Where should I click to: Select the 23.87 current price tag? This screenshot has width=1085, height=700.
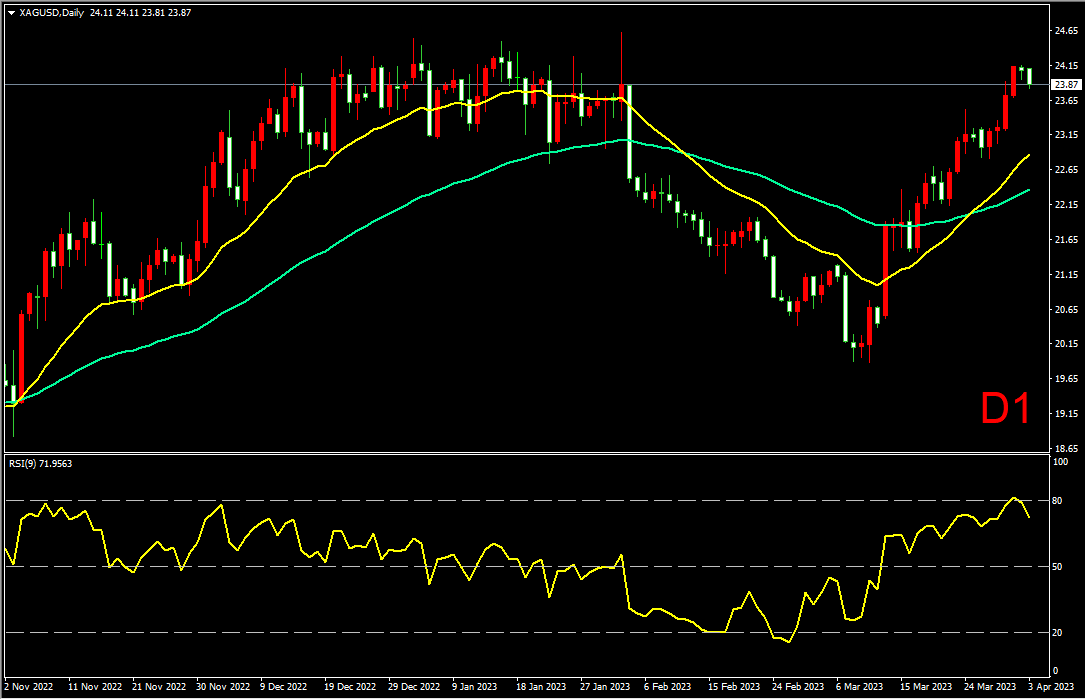click(x=1066, y=84)
